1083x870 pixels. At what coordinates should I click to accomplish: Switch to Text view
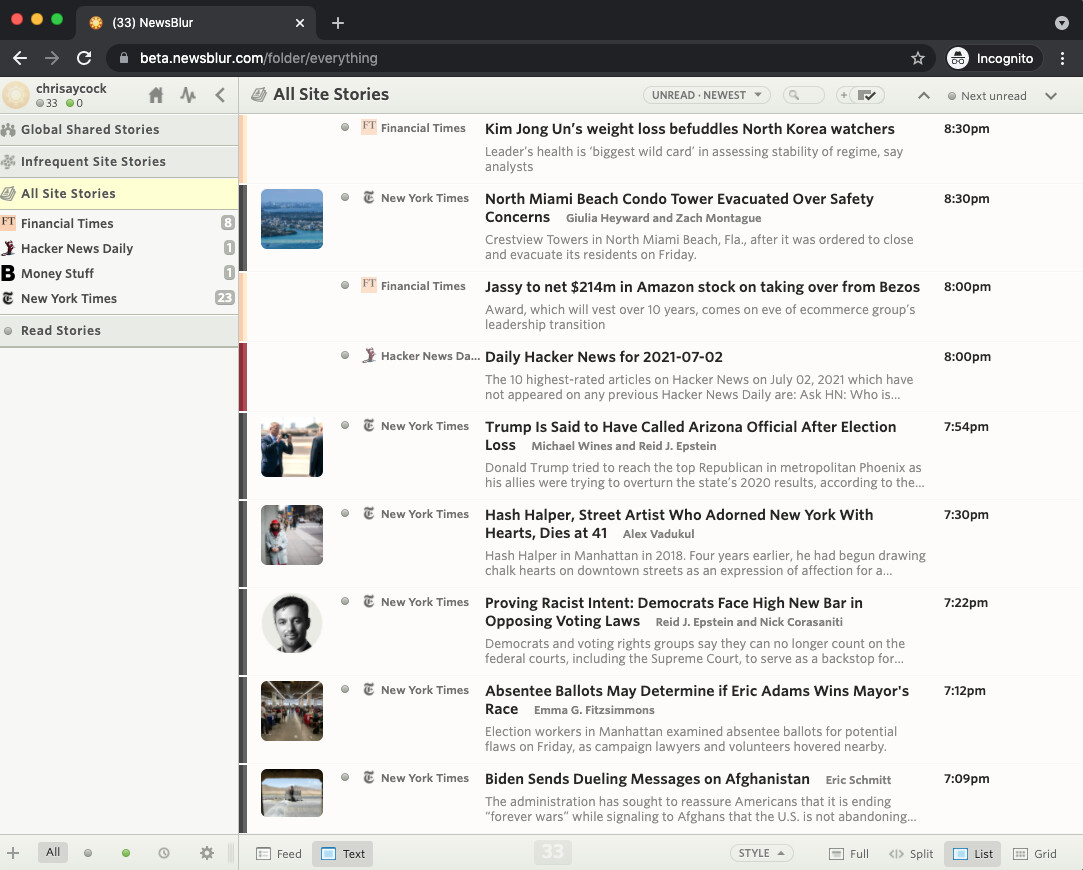coord(343,854)
